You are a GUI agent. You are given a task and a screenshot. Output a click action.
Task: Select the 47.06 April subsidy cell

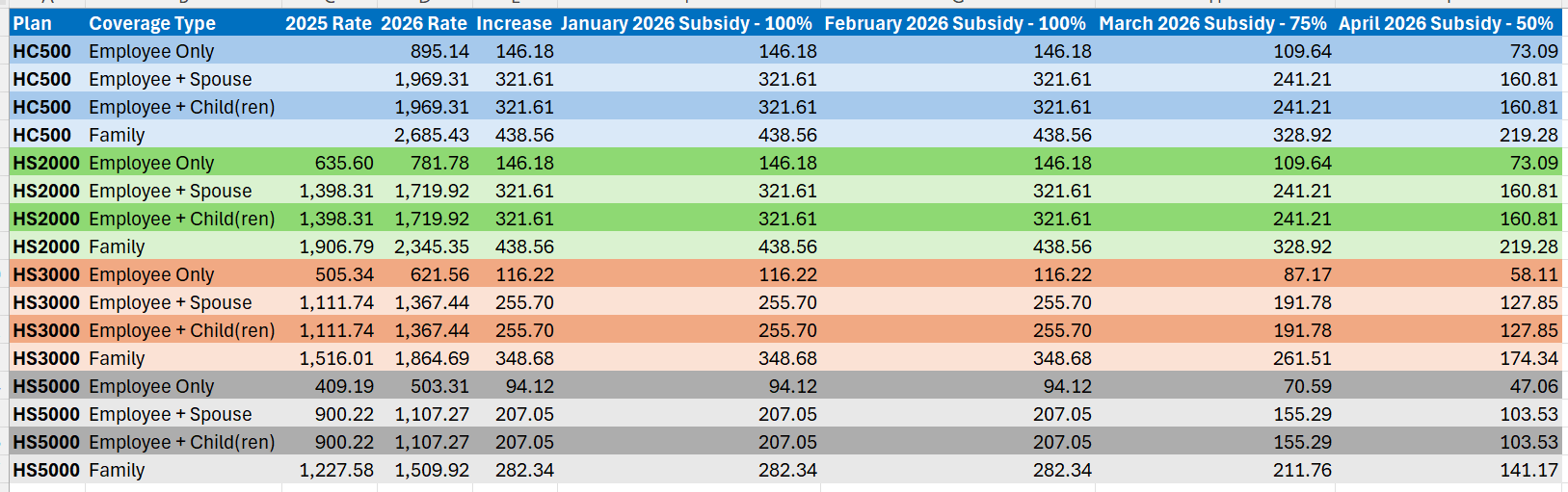(x=1533, y=386)
